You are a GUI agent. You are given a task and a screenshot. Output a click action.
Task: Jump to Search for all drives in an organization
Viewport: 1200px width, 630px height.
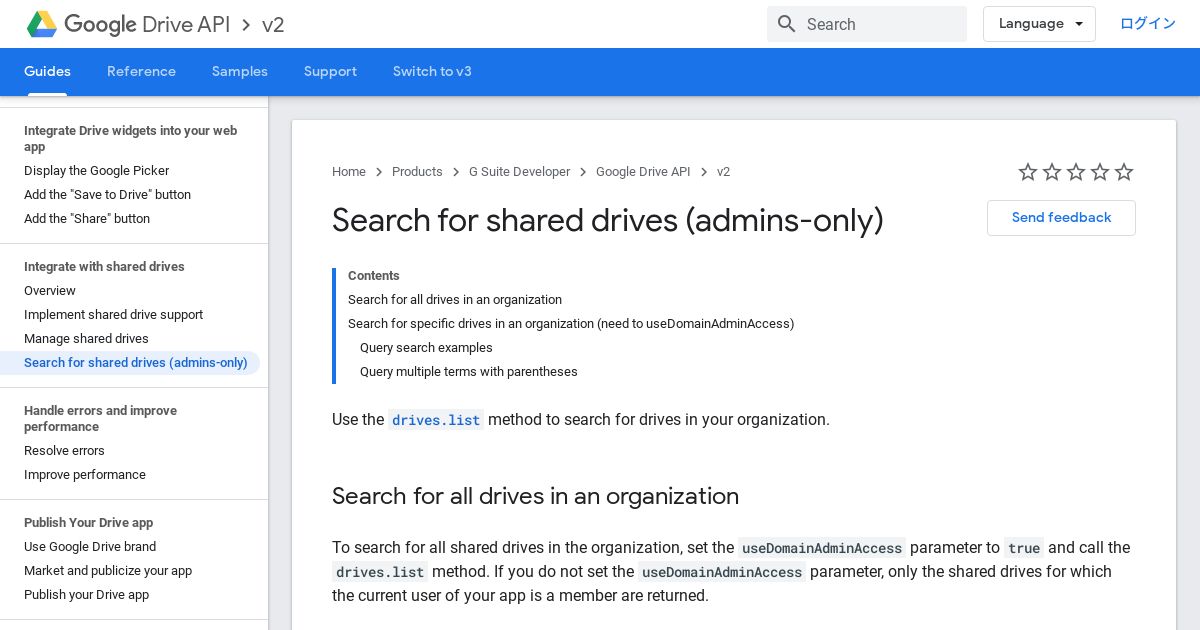click(455, 300)
